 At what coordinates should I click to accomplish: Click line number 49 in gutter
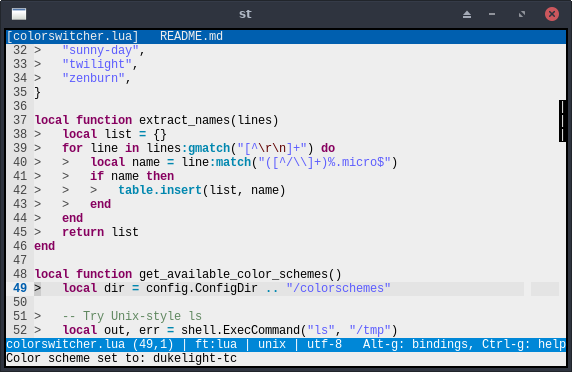pyautogui.click(x=20, y=288)
